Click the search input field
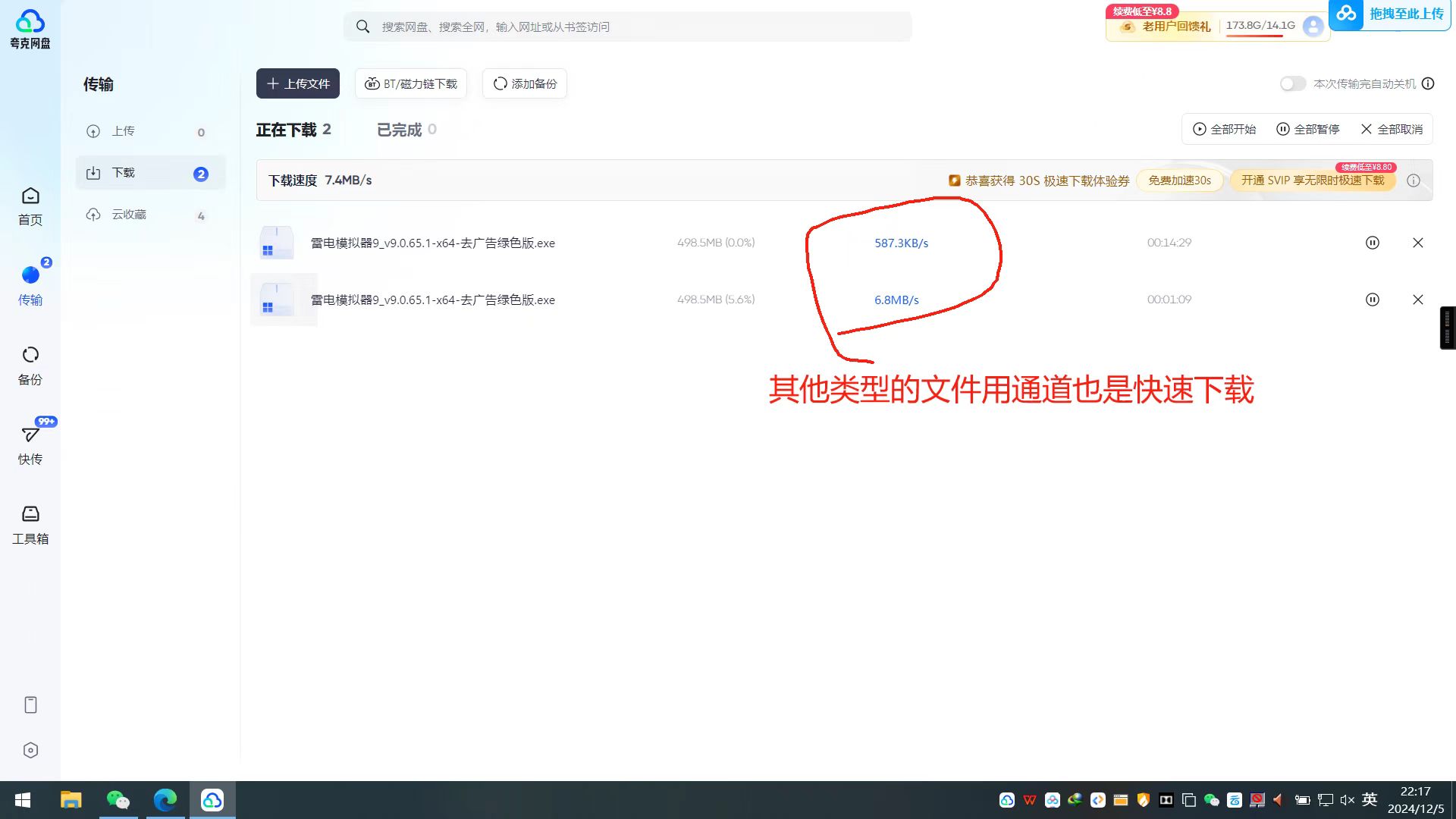Image resolution: width=1456 pixels, height=819 pixels. pos(628,27)
